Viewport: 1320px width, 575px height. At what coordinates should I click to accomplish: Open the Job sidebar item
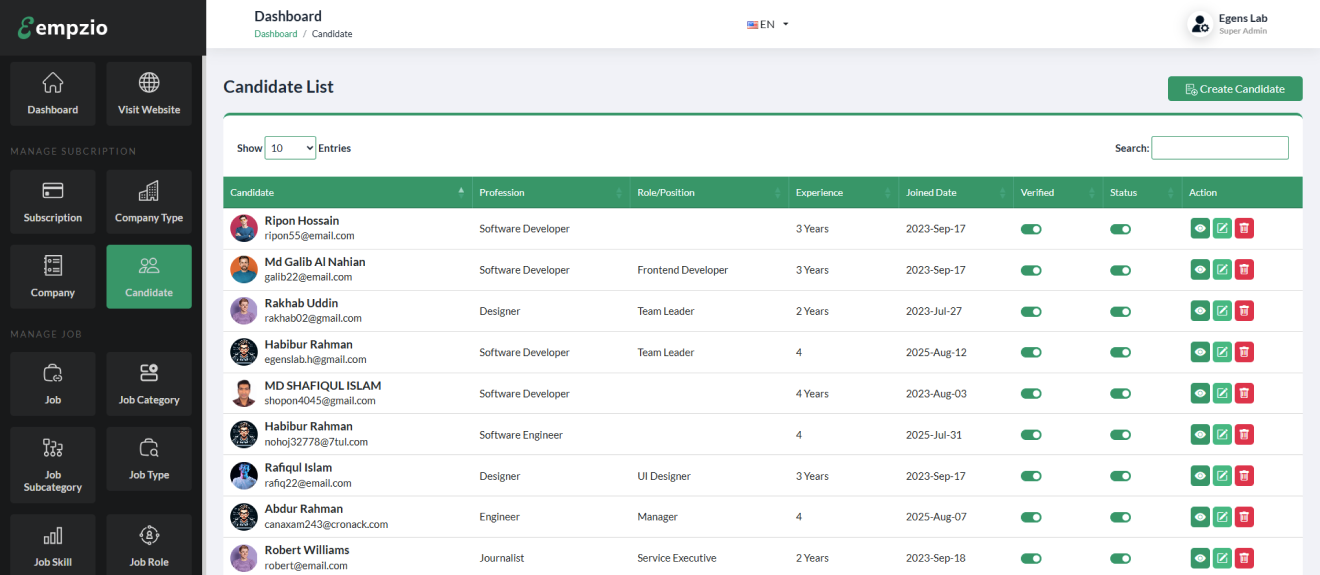[53, 384]
